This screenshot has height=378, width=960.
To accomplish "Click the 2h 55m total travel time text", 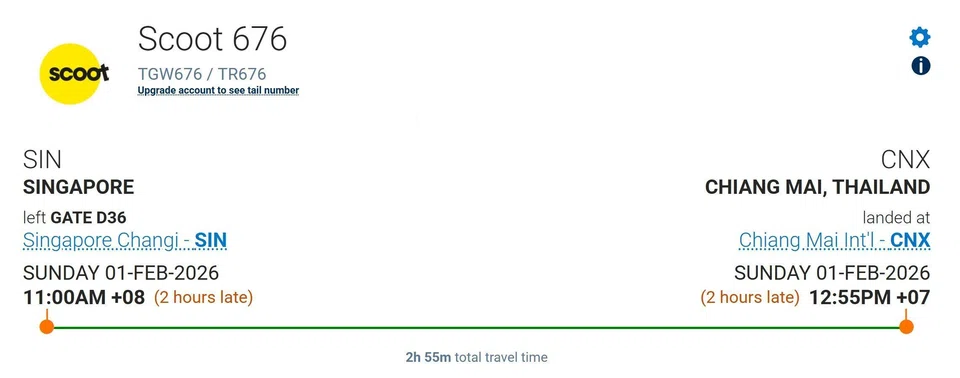I will click(x=476, y=357).
